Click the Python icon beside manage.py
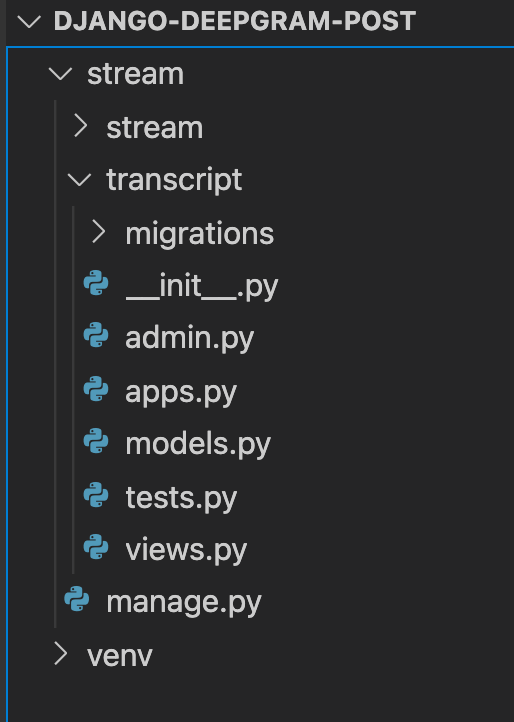 pyautogui.click(x=76, y=599)
